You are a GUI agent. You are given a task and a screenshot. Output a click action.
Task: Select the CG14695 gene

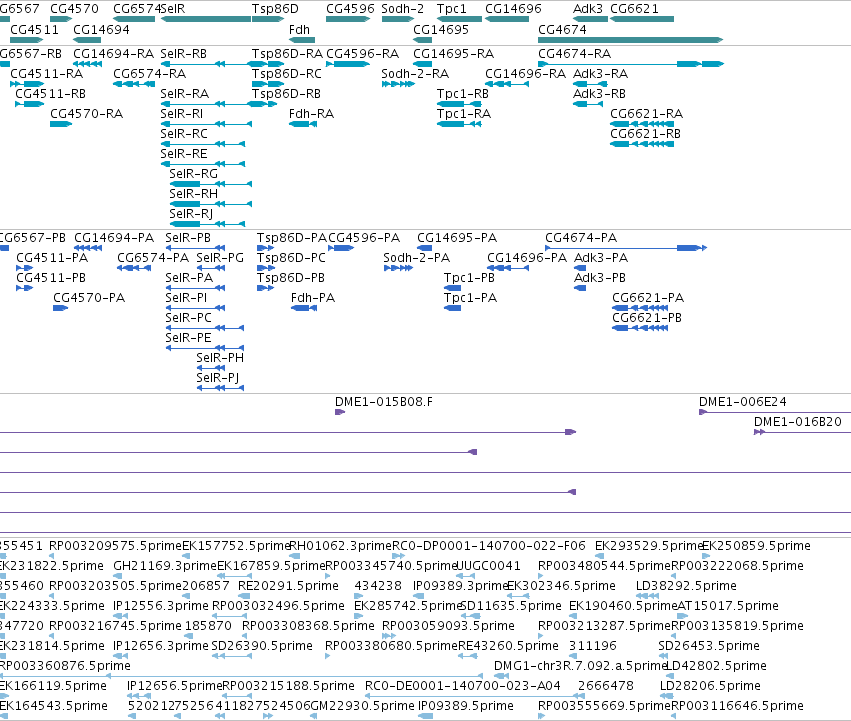point(422,40)
